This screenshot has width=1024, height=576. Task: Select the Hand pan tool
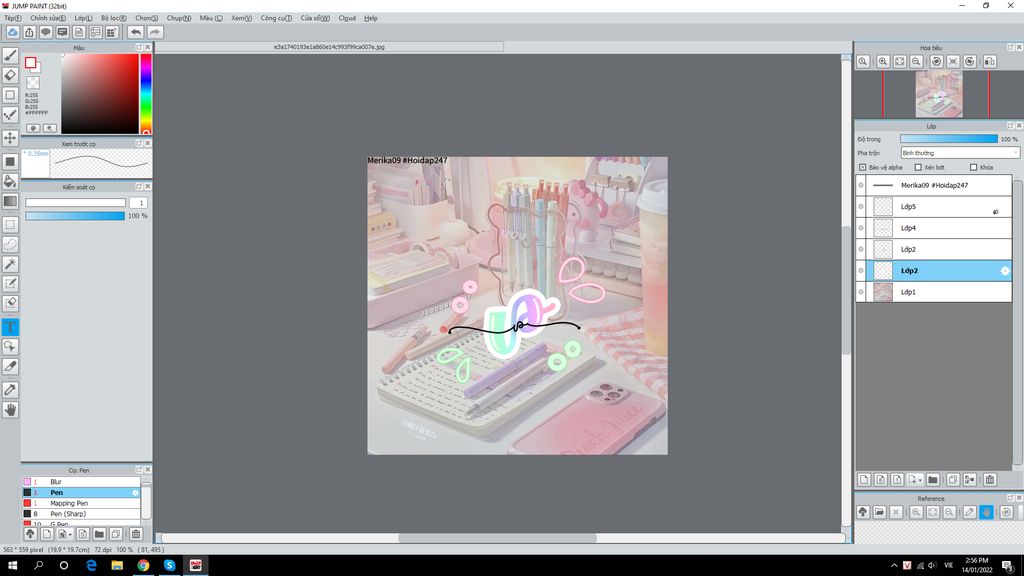(x=10, y=410)
